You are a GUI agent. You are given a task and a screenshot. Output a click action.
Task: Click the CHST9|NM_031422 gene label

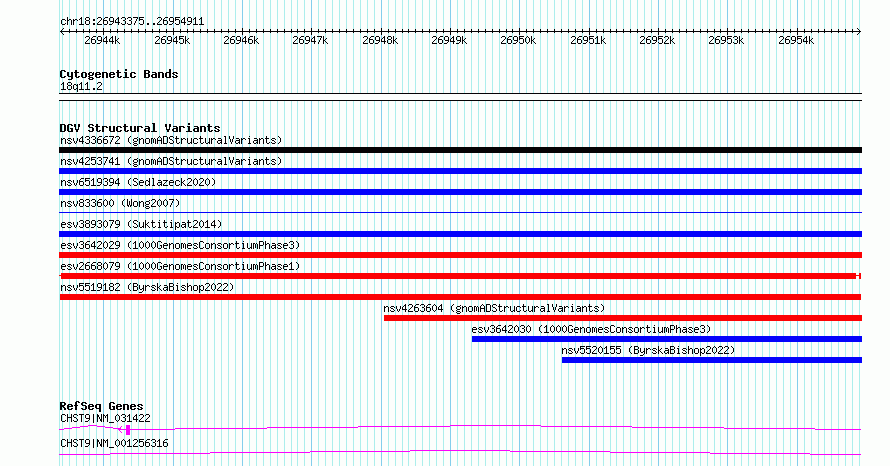pos(105,418)
